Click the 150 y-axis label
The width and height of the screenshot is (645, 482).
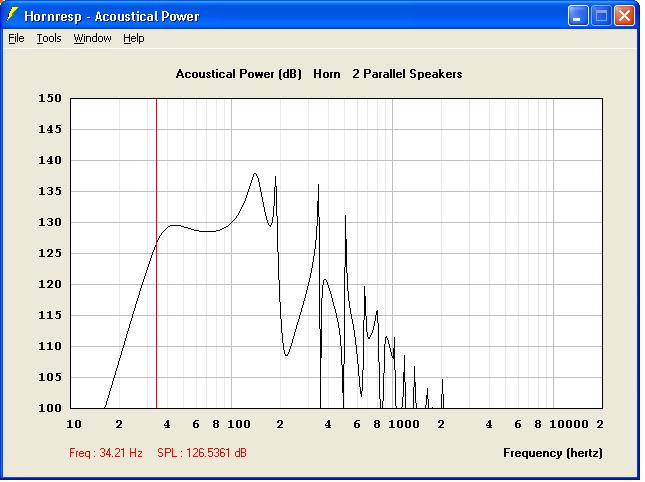pos(50,98)
